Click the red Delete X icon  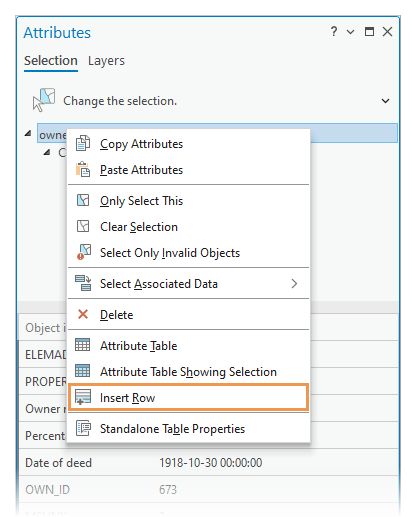click(x=83, y=314)
